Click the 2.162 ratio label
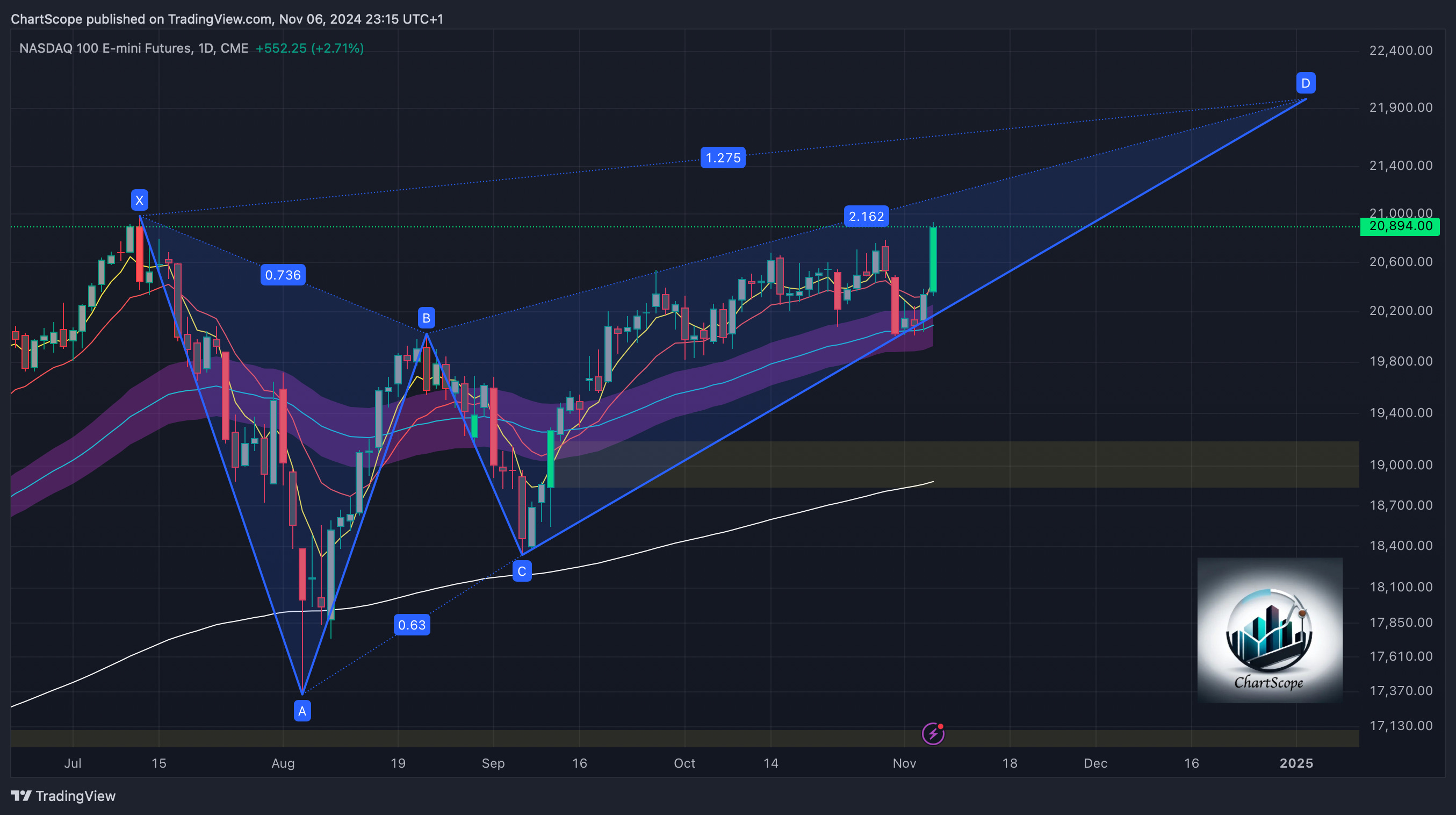The height and width of the screenshot is (815, 1456). (866, 216)
